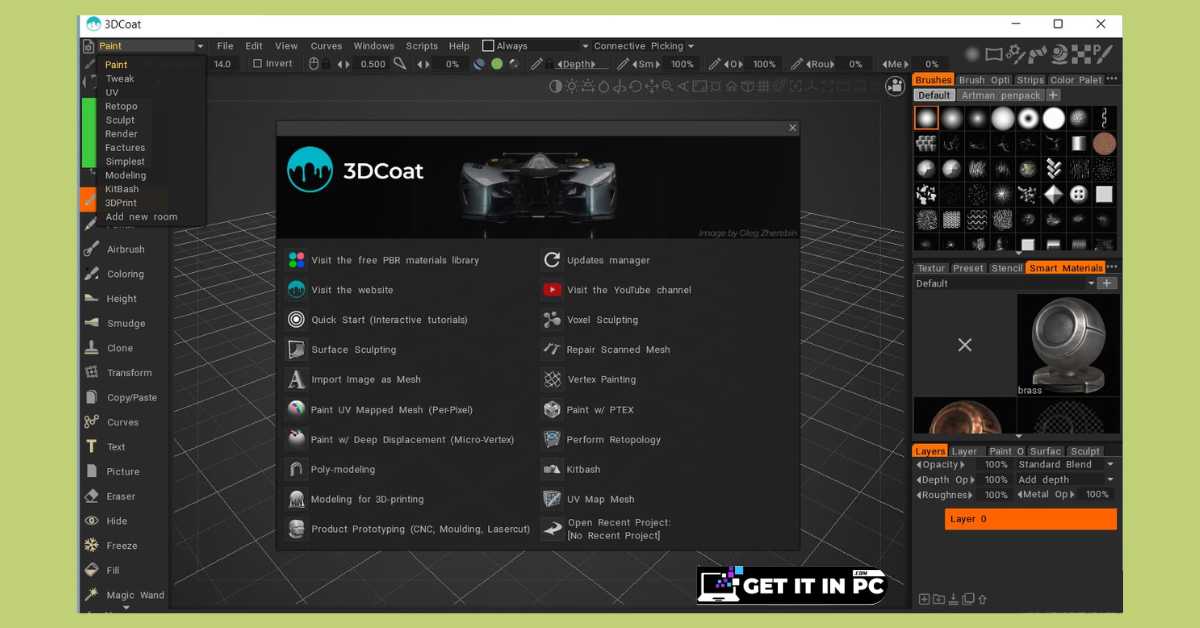This screenshot has width=1200, height=628.
Task: Toggle the green circle channel indicator
Action: coord(497,63)
